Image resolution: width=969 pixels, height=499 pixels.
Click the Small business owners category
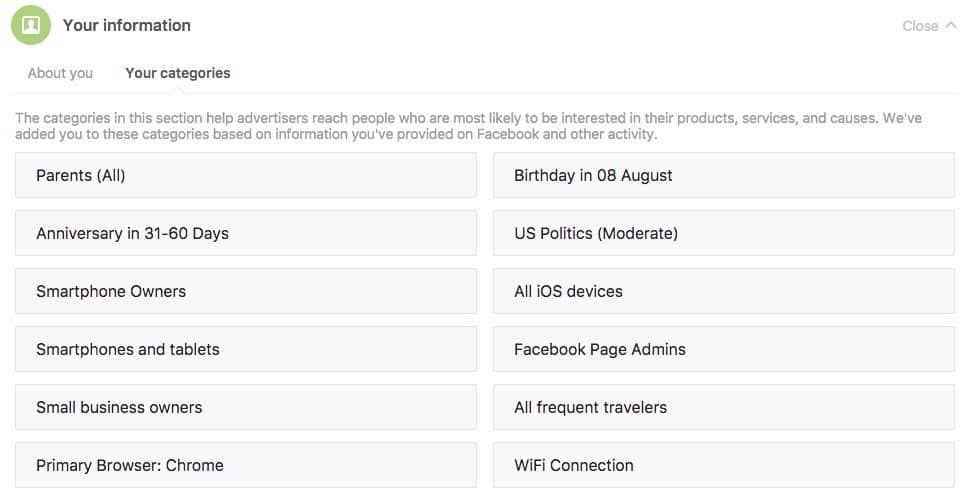pos(246,407)
